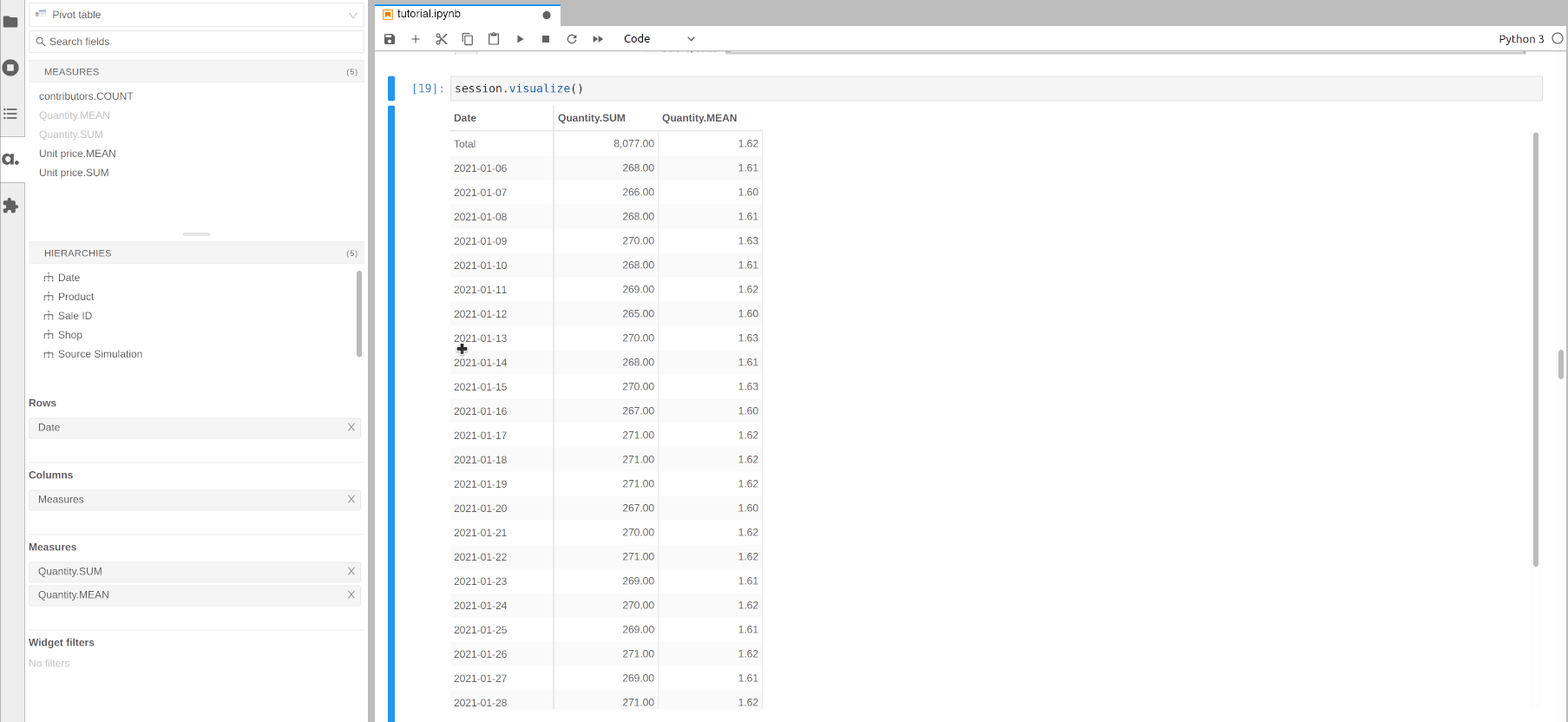Restart kernel and run all cells

(x=598, y=39)
